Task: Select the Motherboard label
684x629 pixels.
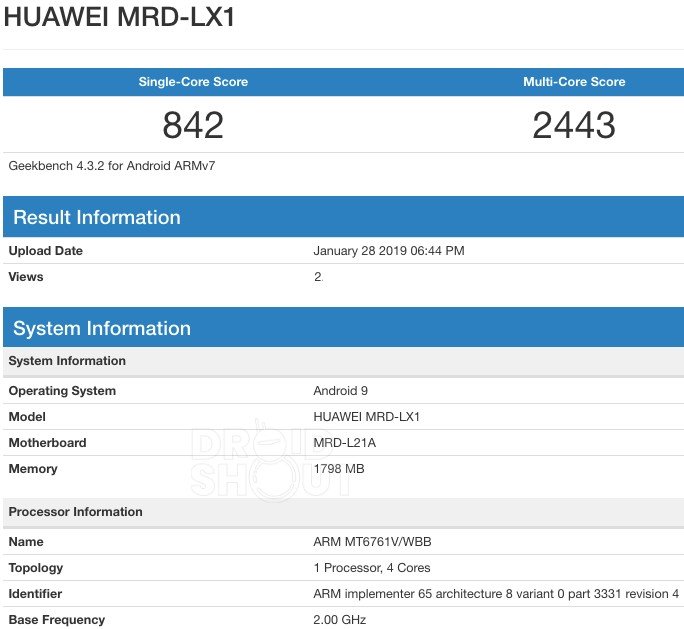Action: coord(48,443)
